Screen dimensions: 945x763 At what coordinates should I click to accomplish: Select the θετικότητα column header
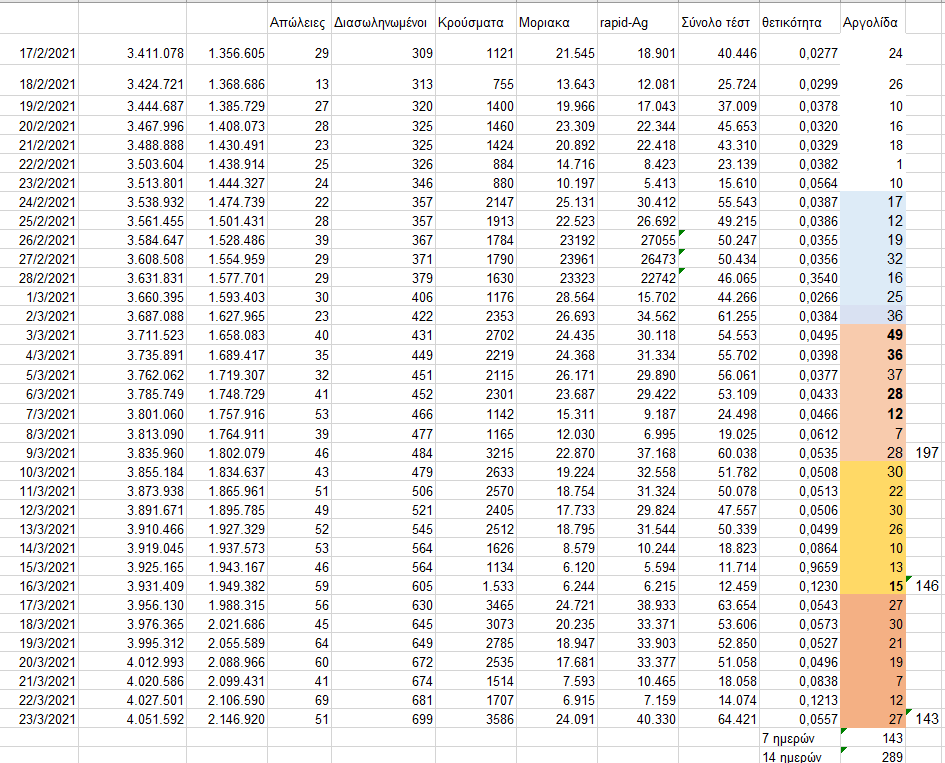pos(798,22)
